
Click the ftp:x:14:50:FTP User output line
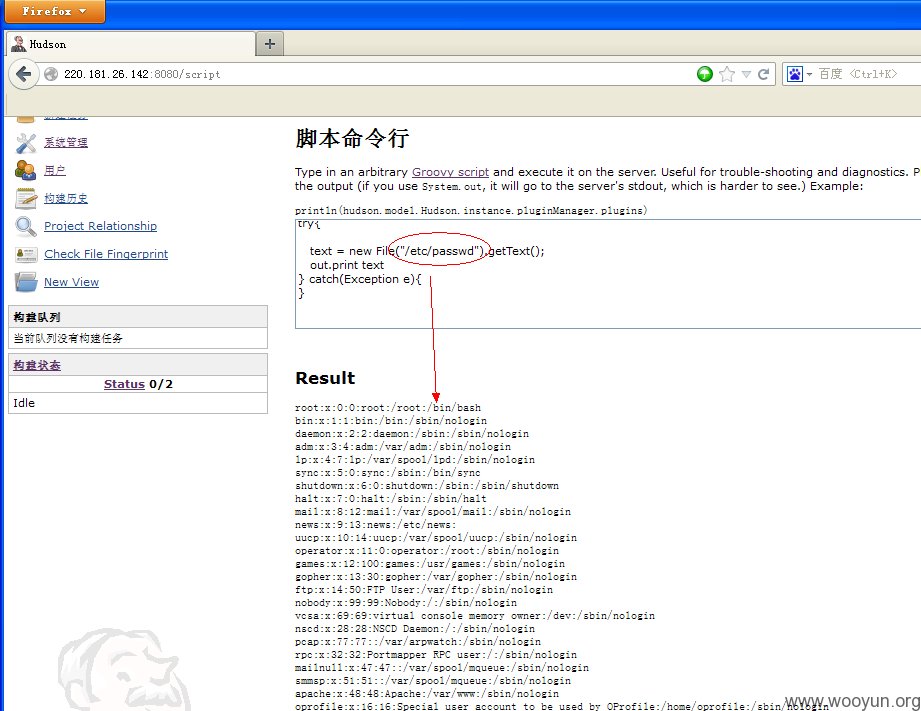click(x=424, y=590)
